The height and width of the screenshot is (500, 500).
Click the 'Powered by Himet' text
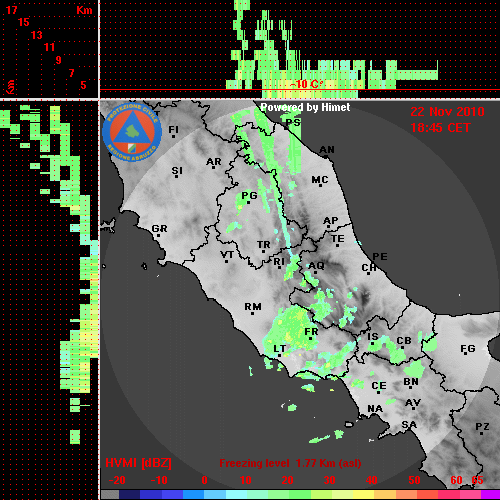click(x=305, y=107)
